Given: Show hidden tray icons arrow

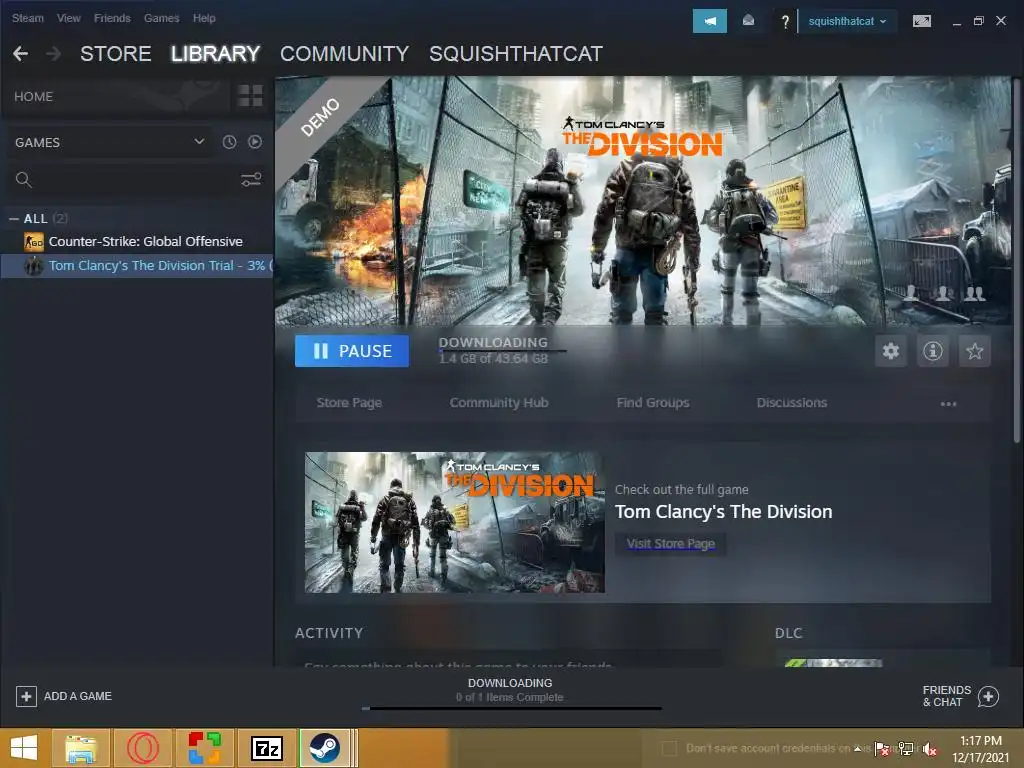Looking at the screenshot, I should point(858,749).
